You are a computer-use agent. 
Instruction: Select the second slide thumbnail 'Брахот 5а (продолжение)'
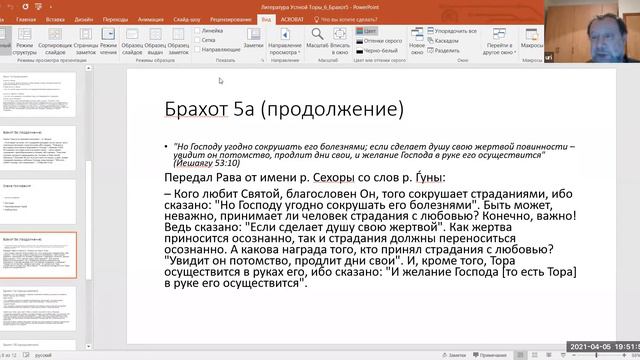(x=38, y=148)
